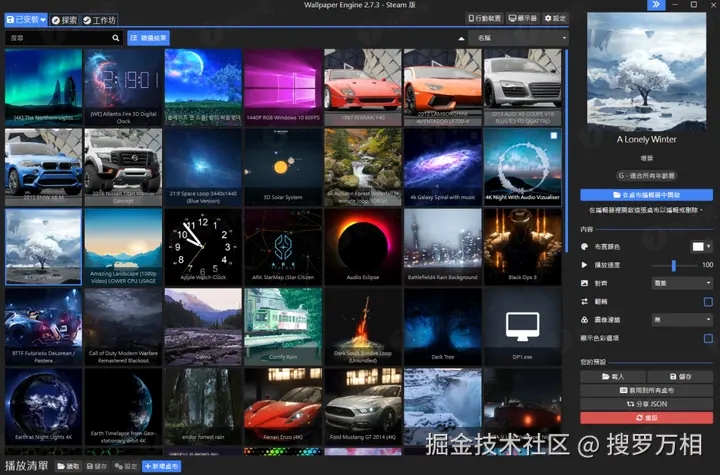Select Autumn Forest Waterfall wallpaper
Viewport: 720px width, 475px height.
pyautogui.click(x=363, y=167)
